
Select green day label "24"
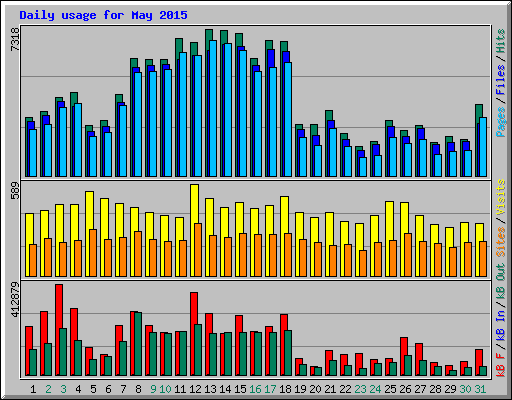tap(375, 389)
